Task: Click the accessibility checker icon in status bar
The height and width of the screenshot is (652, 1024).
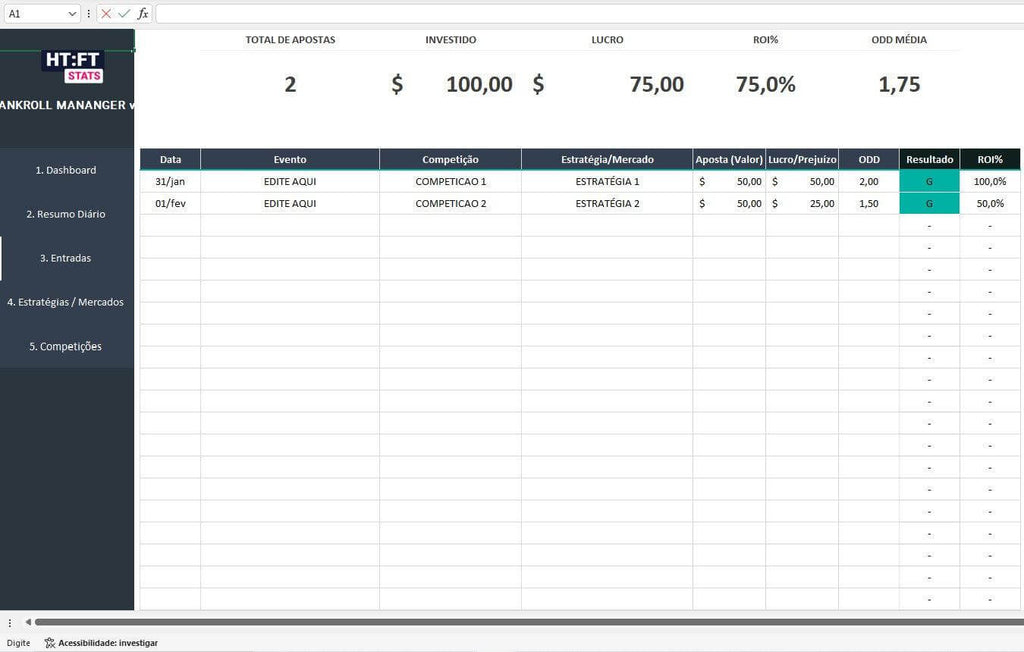Action: pos(50,643)
